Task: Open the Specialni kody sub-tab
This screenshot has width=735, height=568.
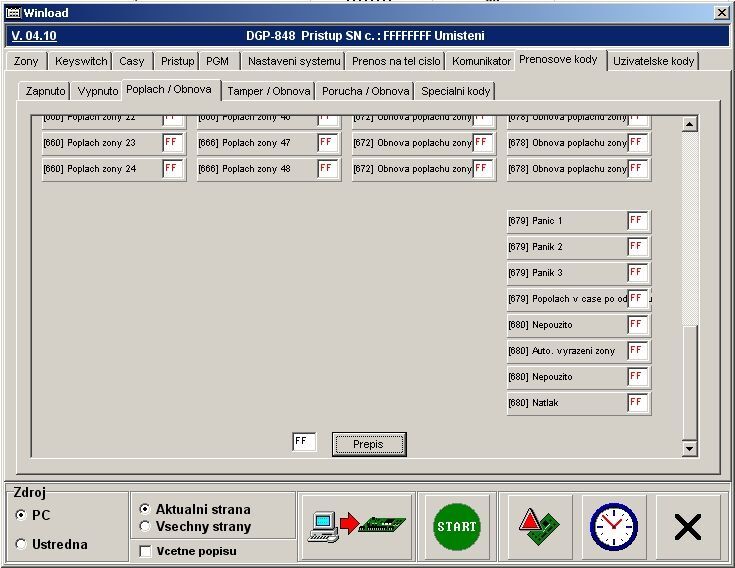Action: pos(455,91)
